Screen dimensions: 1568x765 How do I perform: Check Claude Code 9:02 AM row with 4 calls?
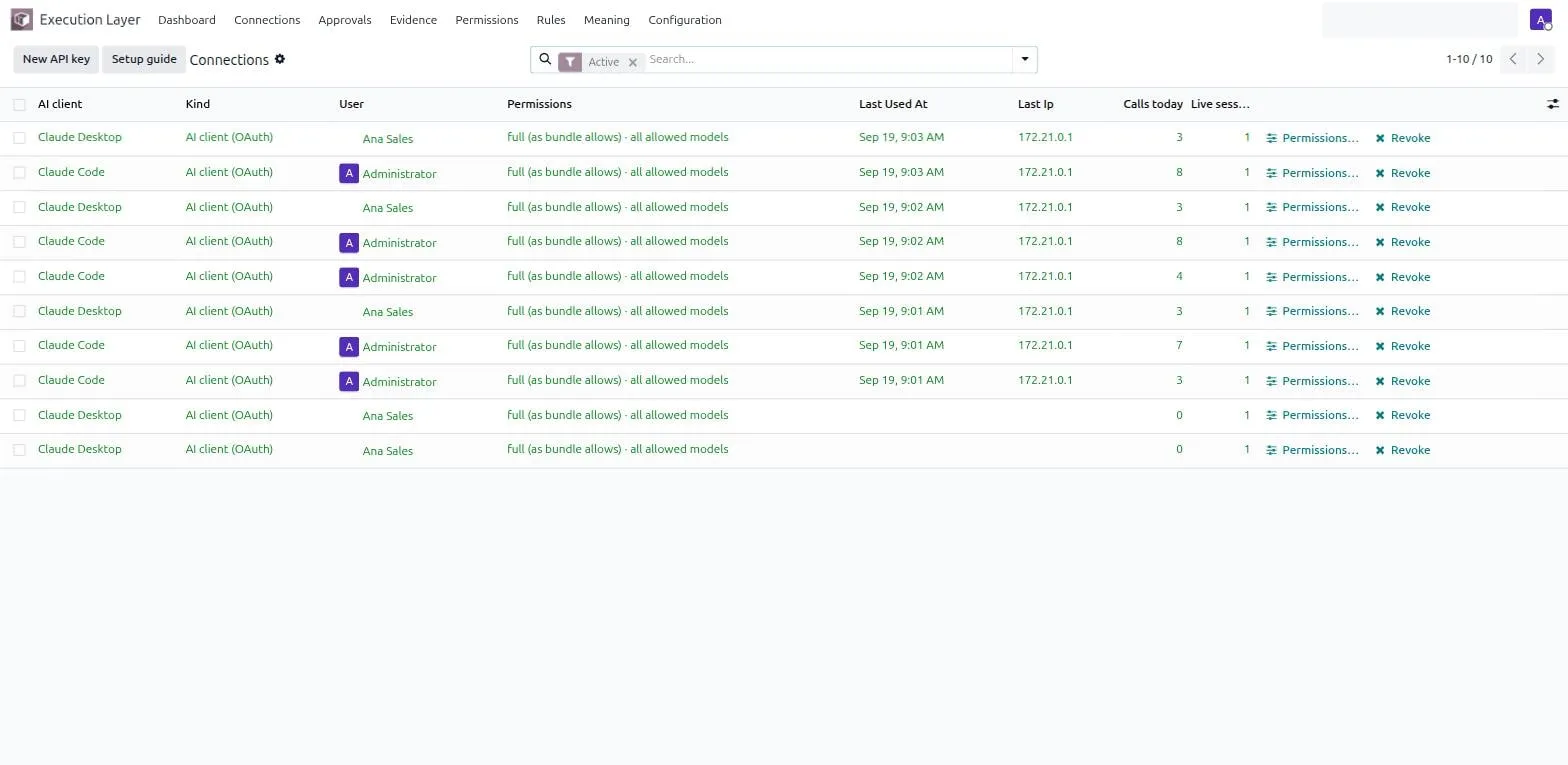pos(19,277)
